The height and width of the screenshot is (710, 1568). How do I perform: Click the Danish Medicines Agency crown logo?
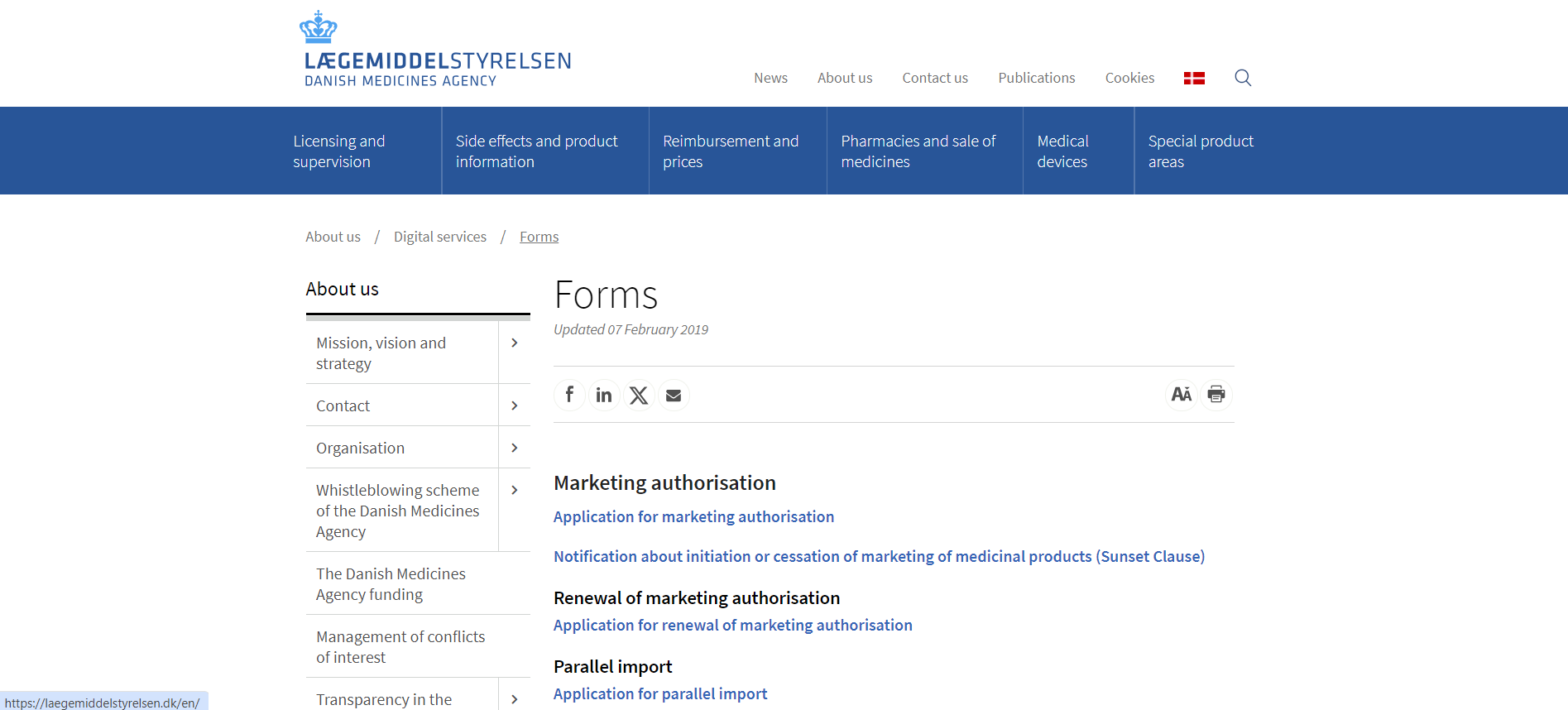pyautogui.click(x=318, y=27)
